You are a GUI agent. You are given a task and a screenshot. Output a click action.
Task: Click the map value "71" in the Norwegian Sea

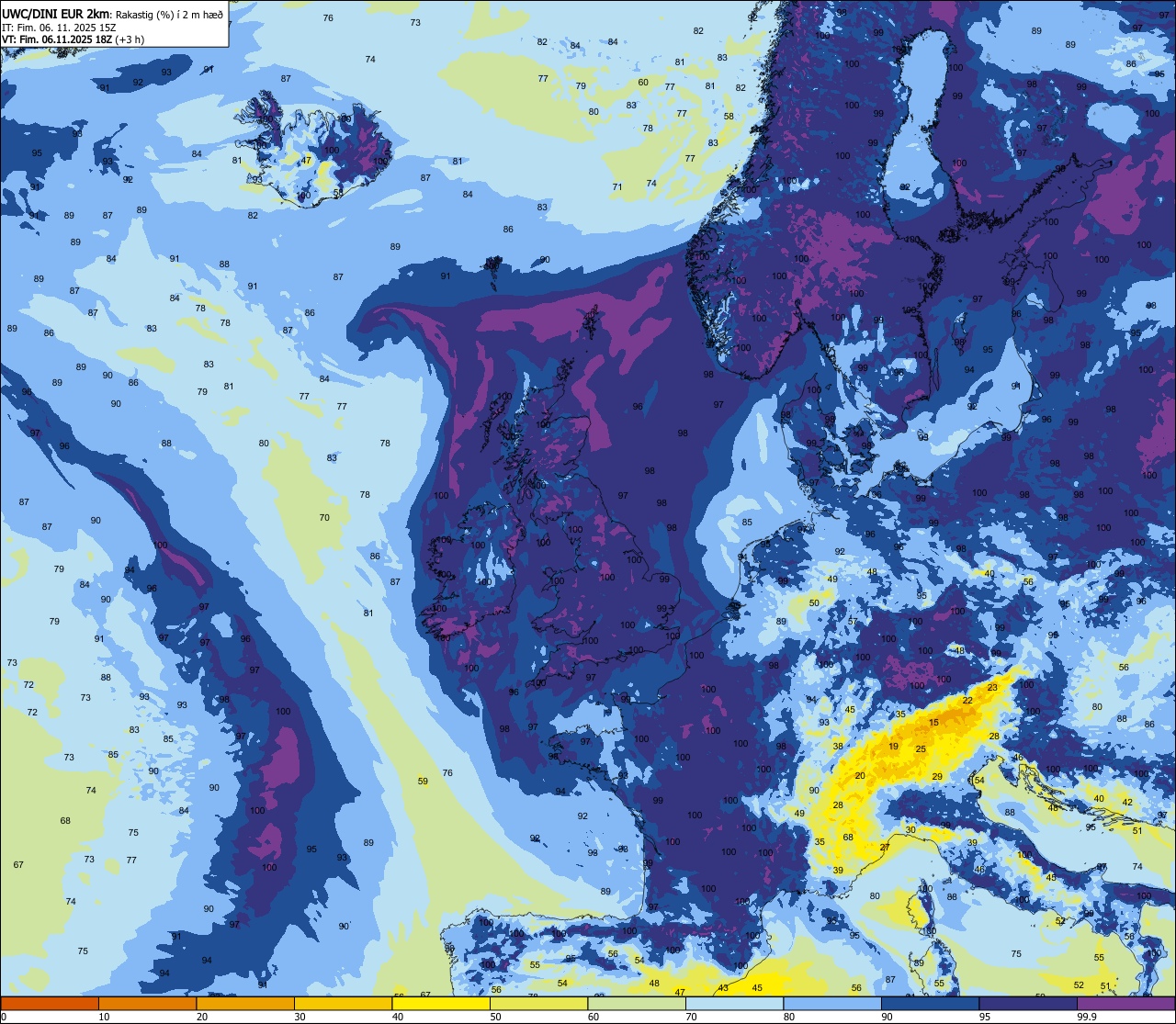tap(617, 187)
